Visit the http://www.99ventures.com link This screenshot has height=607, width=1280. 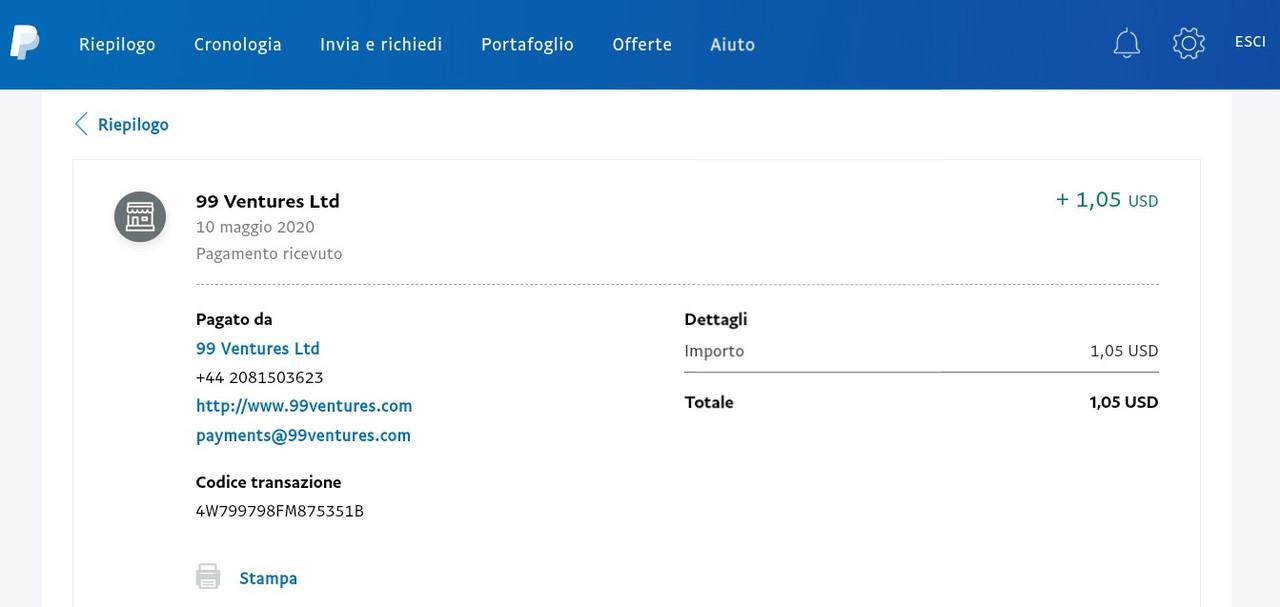click(x=304, y=406)
